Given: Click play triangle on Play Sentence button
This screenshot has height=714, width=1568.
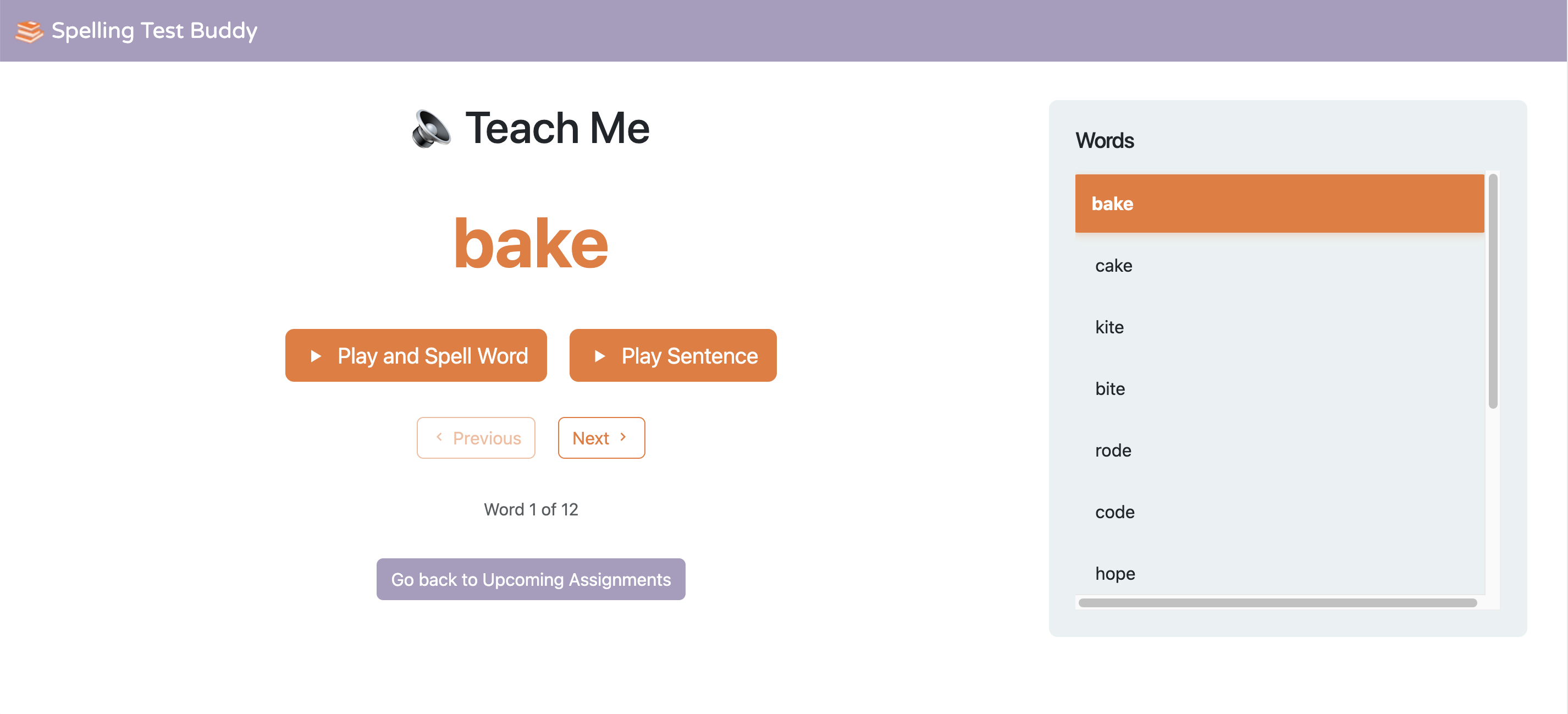Looking at the screenshot, I should 600,356.
